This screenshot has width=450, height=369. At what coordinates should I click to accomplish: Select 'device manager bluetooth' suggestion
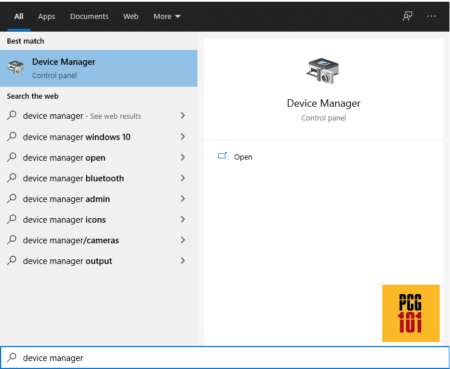(99, 178)
